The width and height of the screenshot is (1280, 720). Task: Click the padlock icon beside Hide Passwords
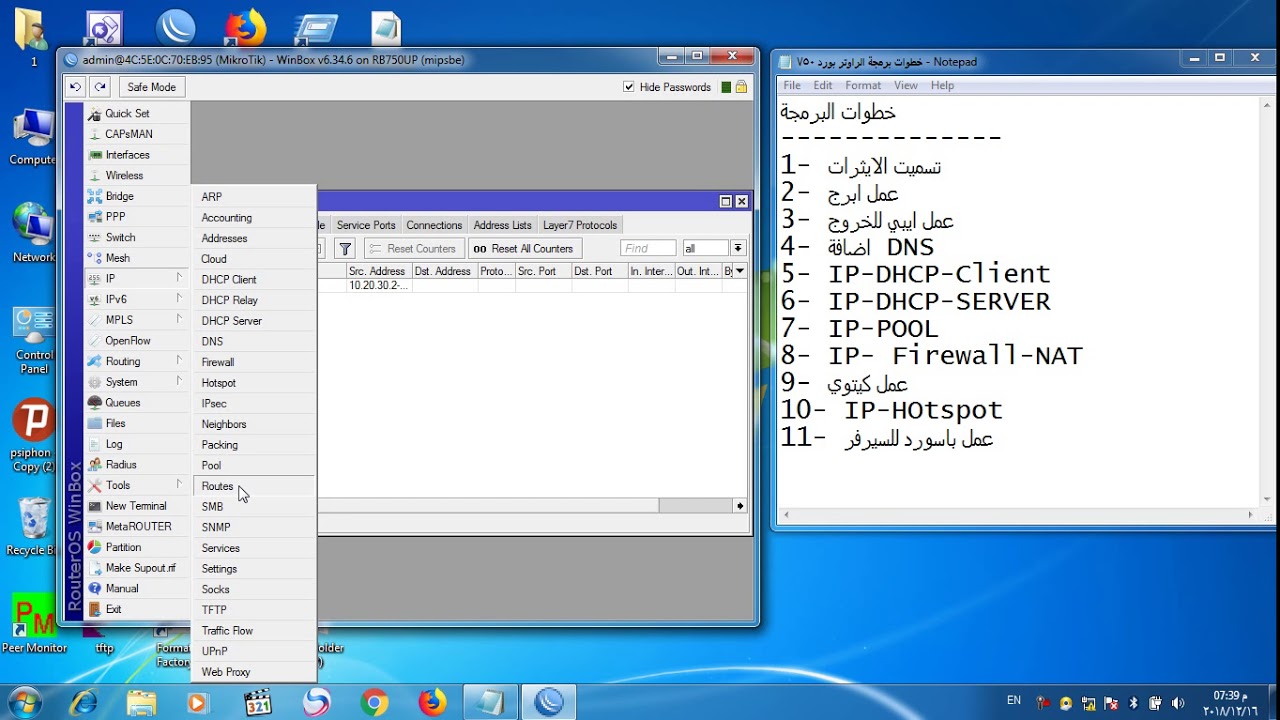[x=741, y=87]
